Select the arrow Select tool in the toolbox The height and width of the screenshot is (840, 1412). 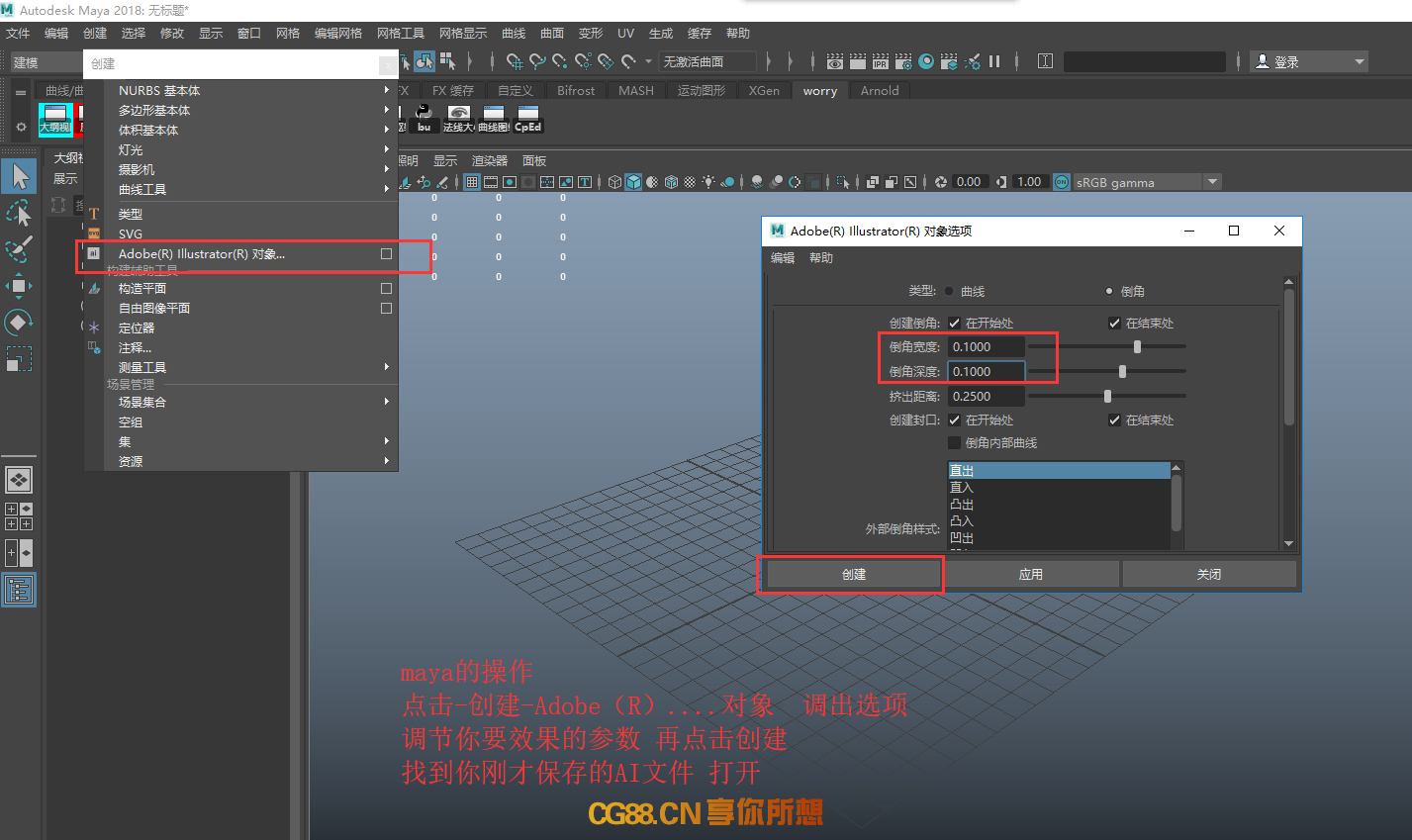[x=20, y=176]
